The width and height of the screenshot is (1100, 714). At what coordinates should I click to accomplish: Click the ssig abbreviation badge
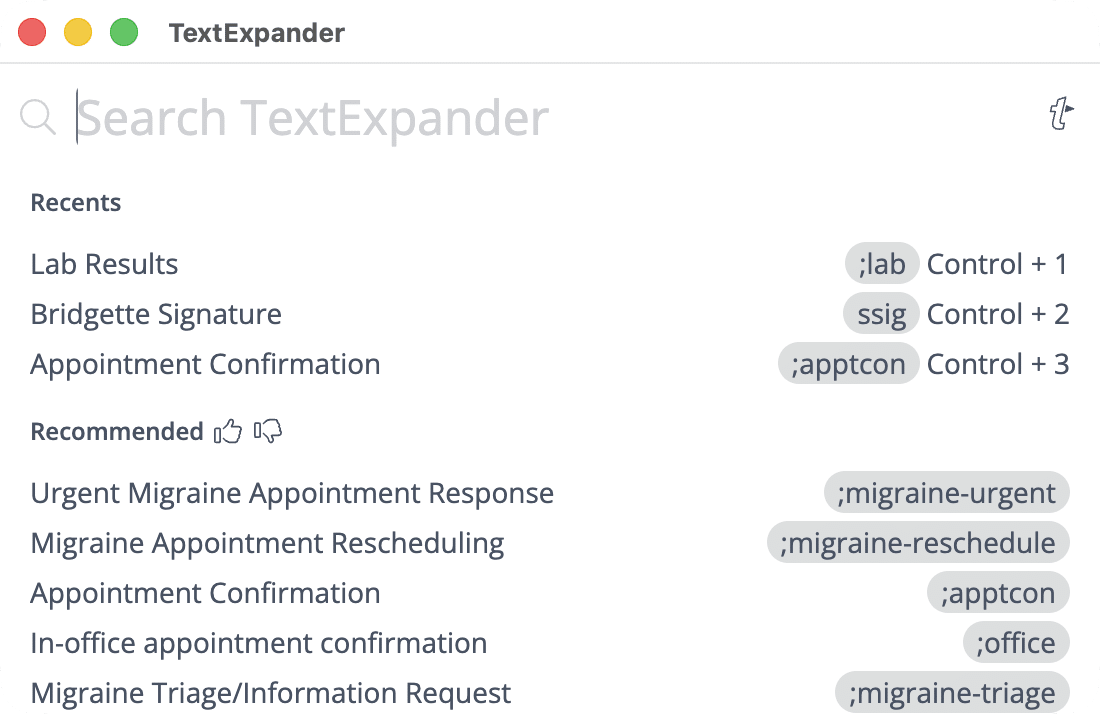[881, 315]
